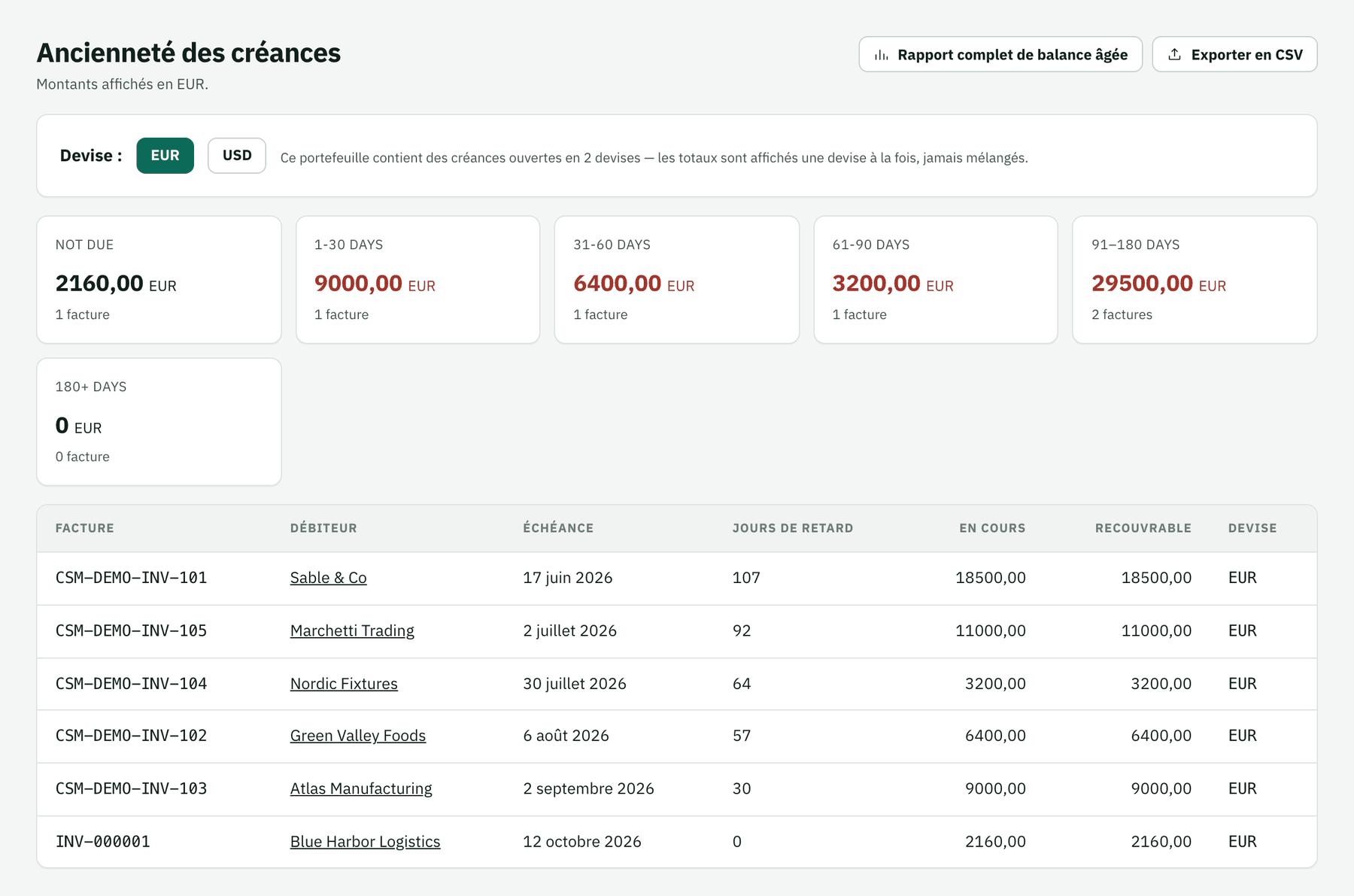
Task: Click due date 6 août 2026
Action: point(566,736)
